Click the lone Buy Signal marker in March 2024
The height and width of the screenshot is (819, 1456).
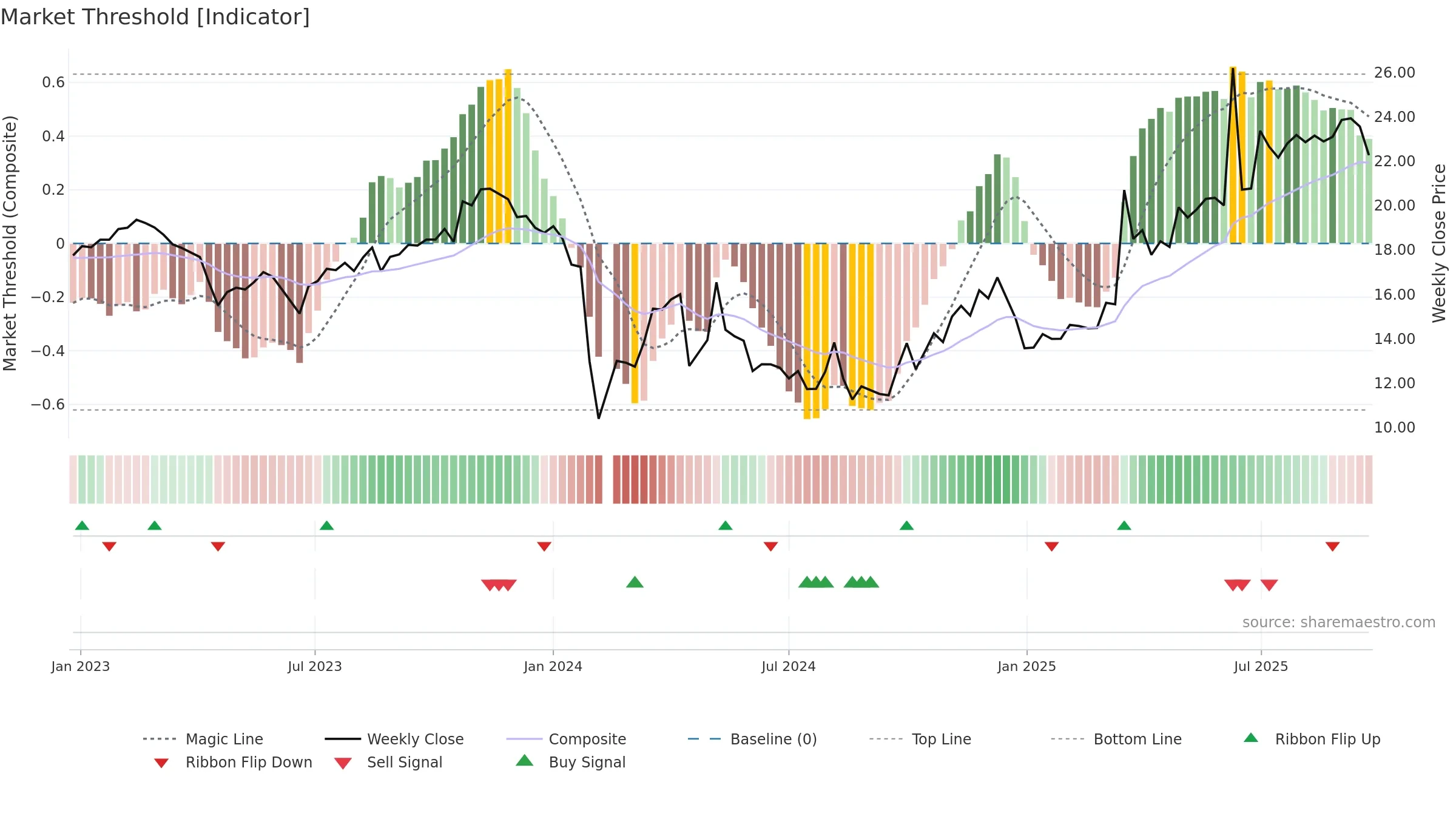635,582
